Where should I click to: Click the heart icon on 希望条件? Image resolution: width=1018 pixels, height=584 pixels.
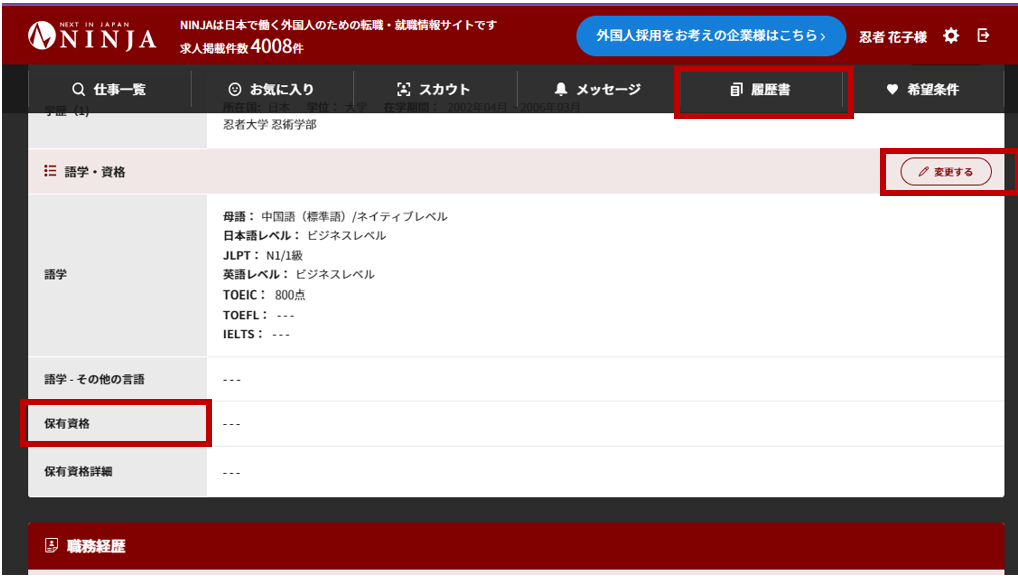click(893, 88)
